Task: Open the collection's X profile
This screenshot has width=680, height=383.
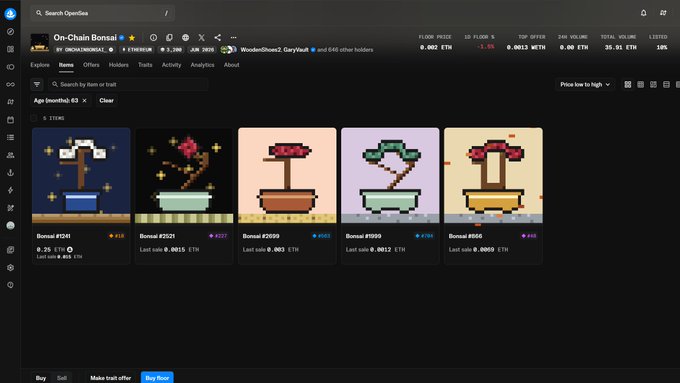Action: 201,38
